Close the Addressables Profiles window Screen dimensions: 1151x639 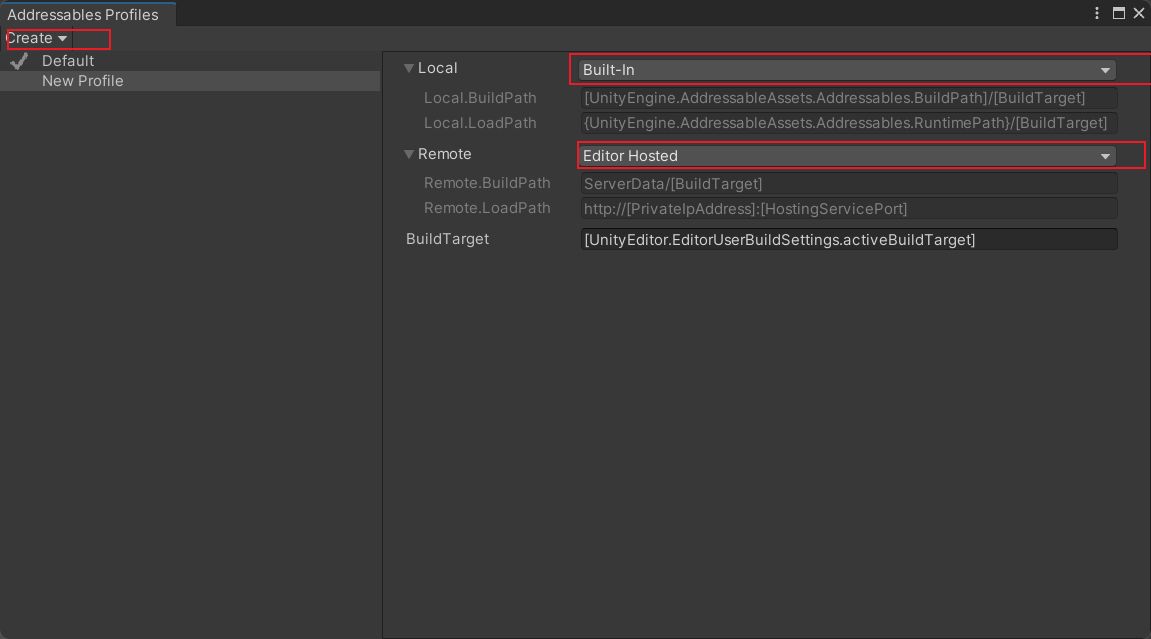click(x=1139, y=13)
